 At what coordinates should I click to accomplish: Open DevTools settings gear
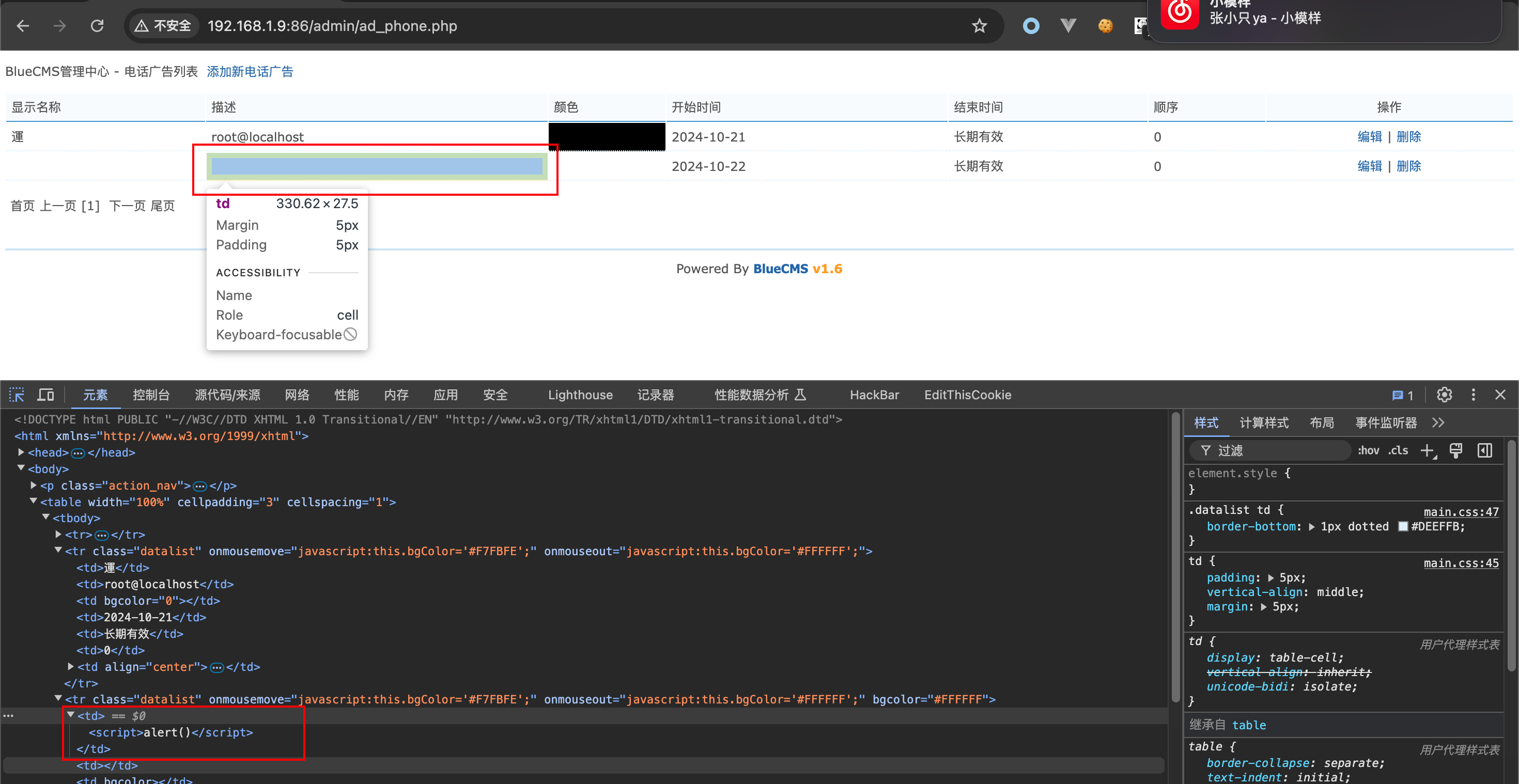tap(1444, 395)
